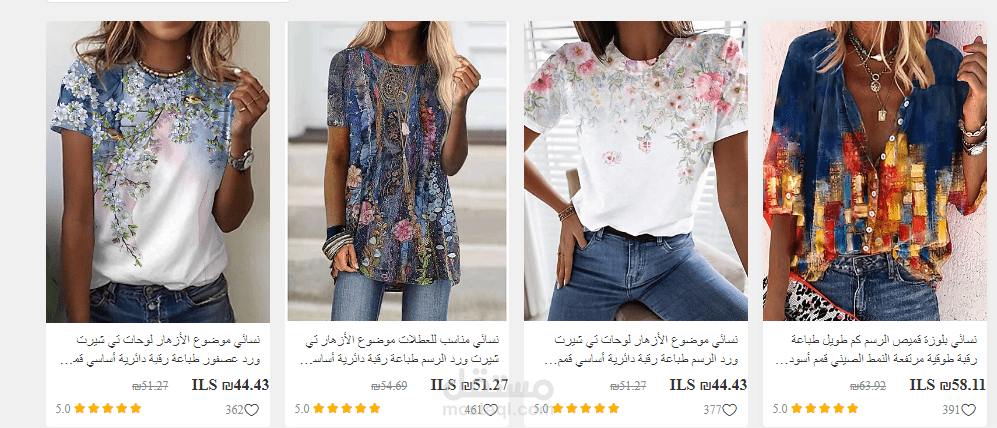View the white pink-flower tee photo
The image size is (997, 428).
pyautogui.click(x=636, y=172)
